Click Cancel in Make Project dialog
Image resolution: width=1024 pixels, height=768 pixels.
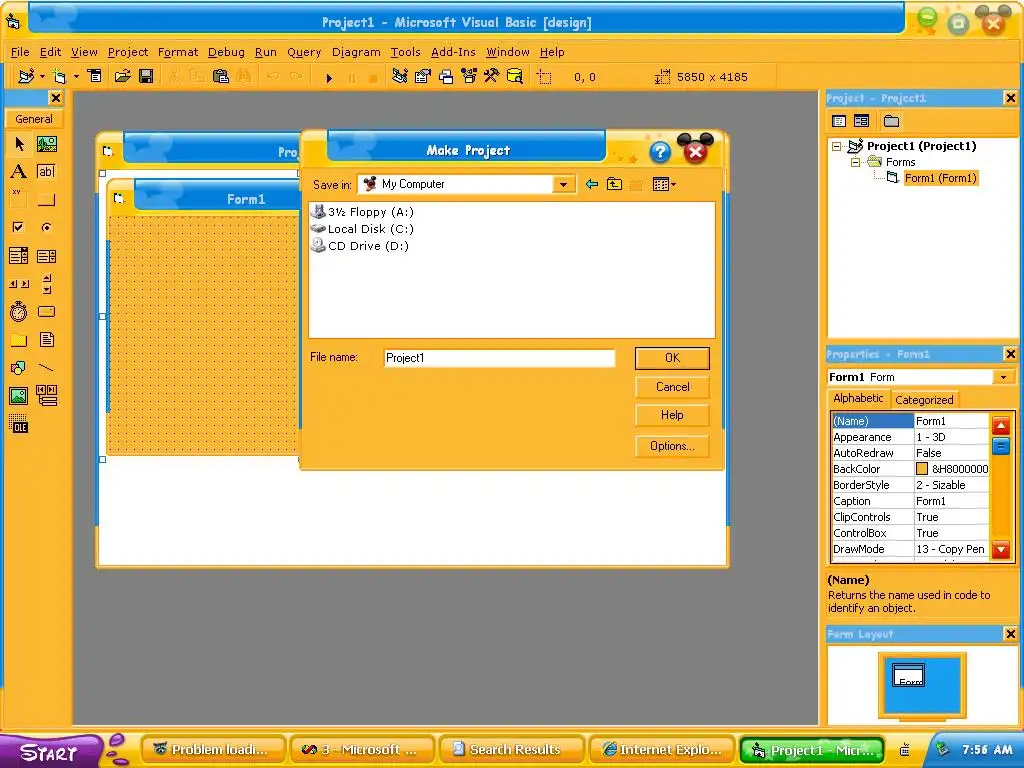coord(672,387)
